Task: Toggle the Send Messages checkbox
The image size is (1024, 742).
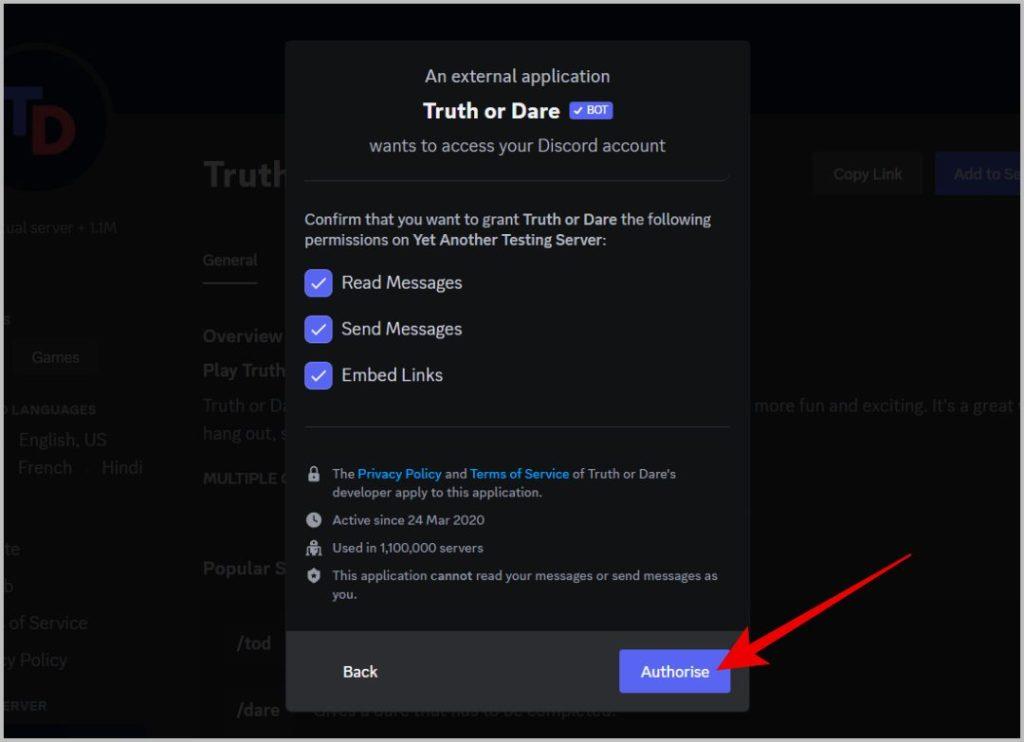Action: pyautogui.click(x=318, y=329)
